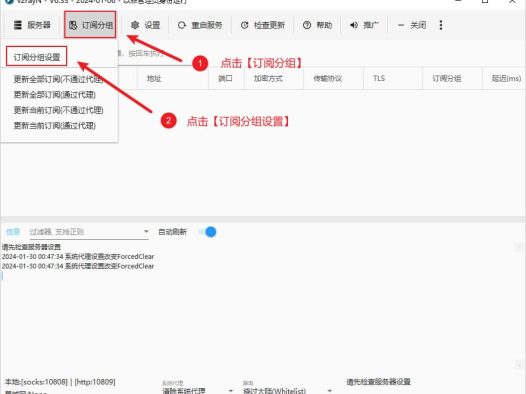Click the 推广 speaker button
Viewport: 526px width, 394px height.
click(364, 25)
